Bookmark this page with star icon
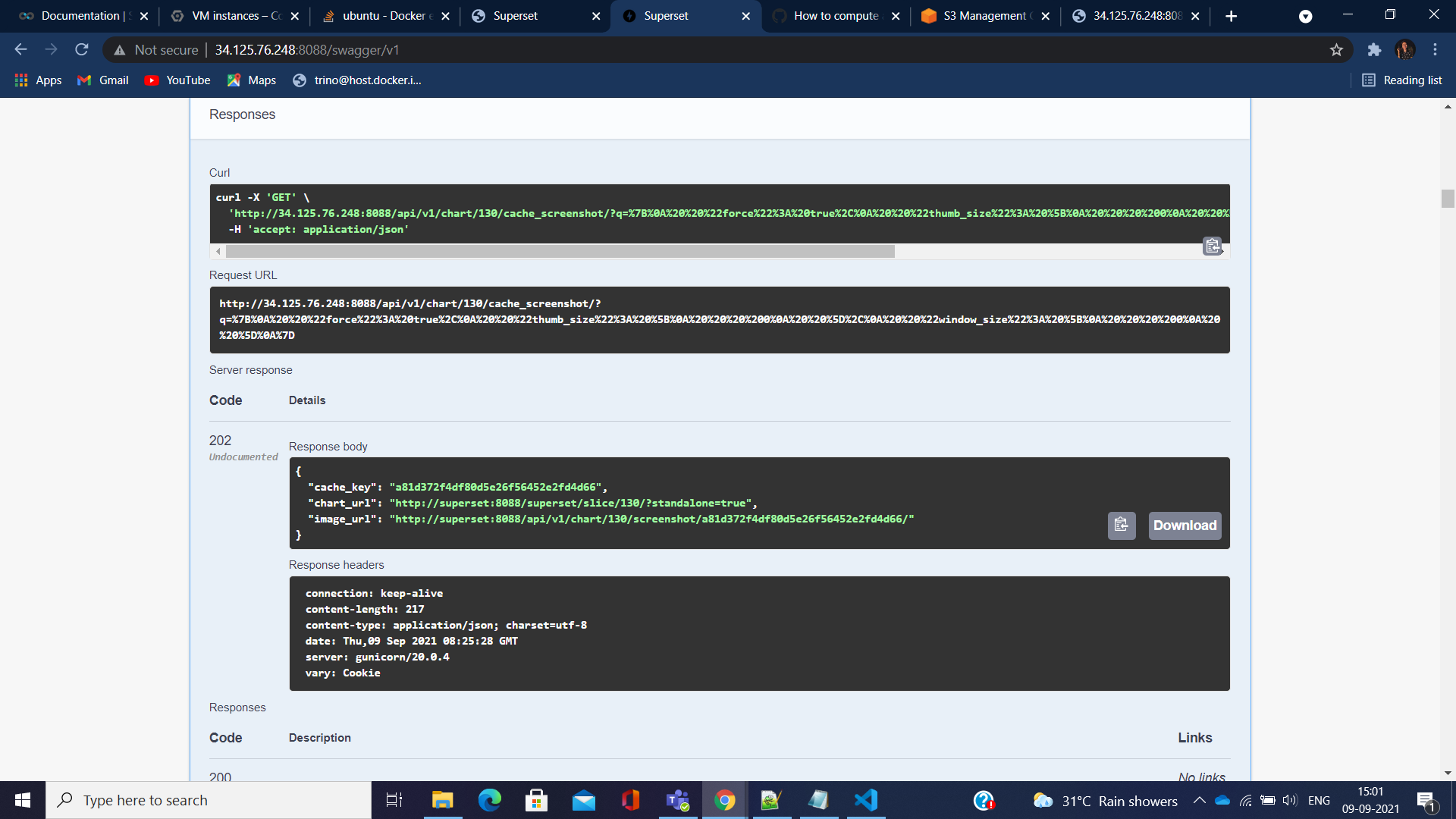The image size is (1456, 819). (1336, 50)
